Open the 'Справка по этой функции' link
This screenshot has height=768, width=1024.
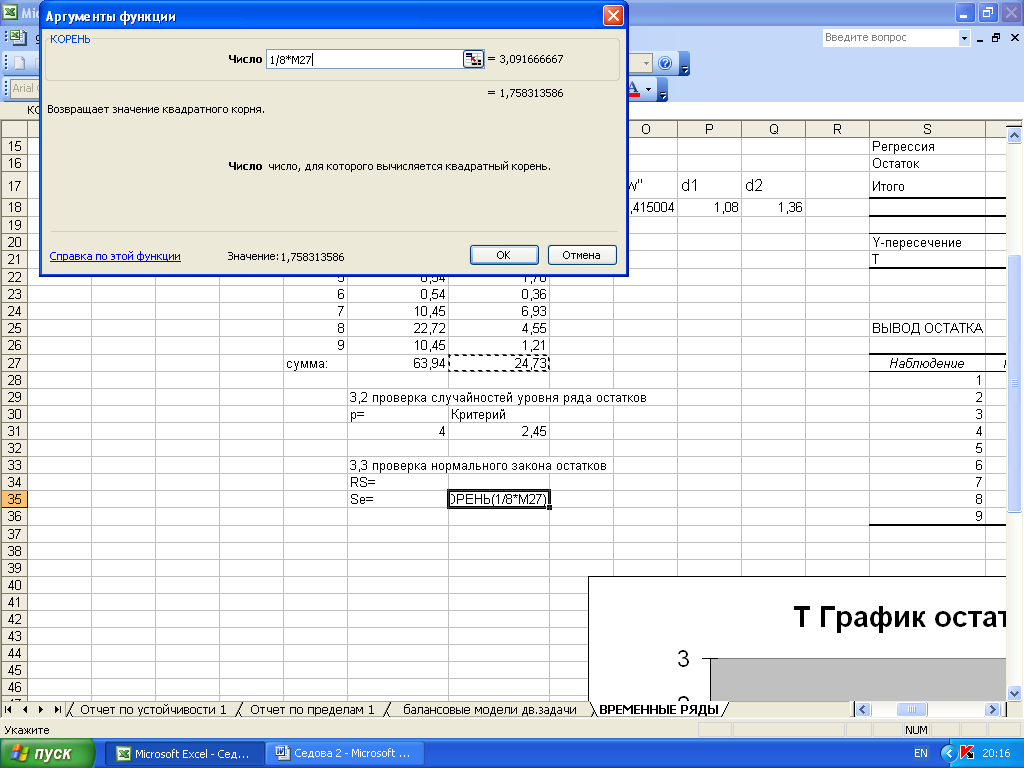(x=115, y=257)
